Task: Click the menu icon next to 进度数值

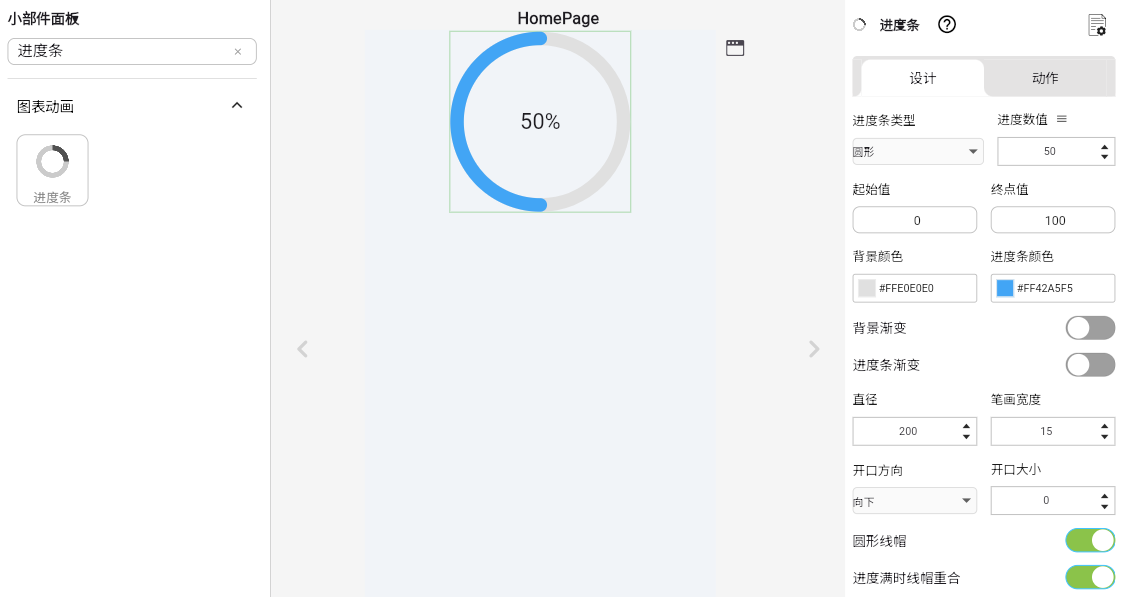Action: pos(1062,119)
